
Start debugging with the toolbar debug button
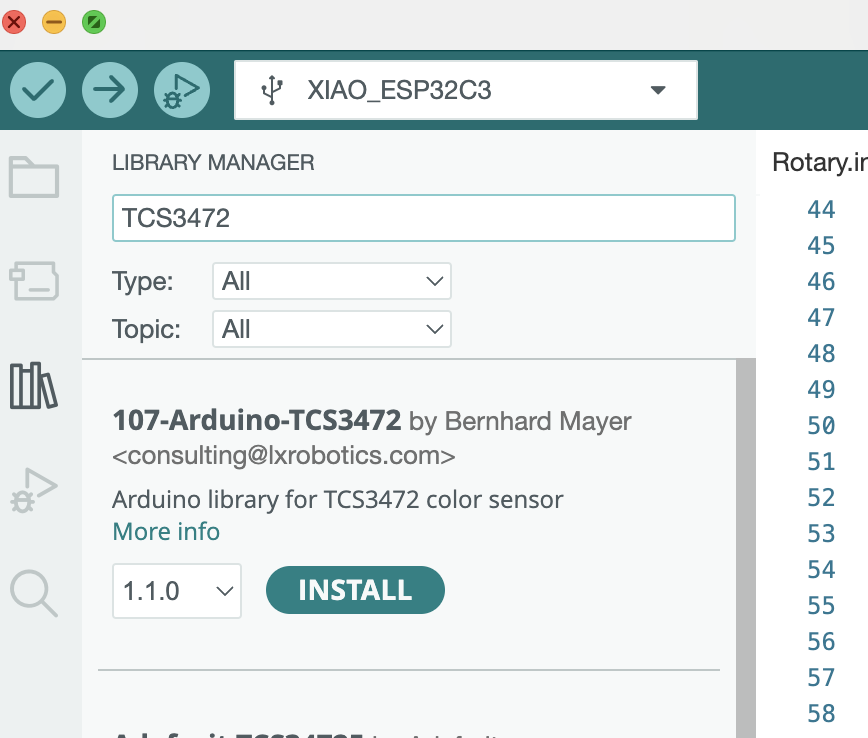pyautogui.click(x=182, y=90)
